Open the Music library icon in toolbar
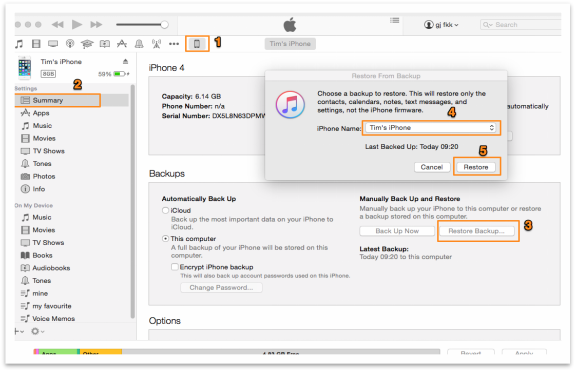 [19, 44]
